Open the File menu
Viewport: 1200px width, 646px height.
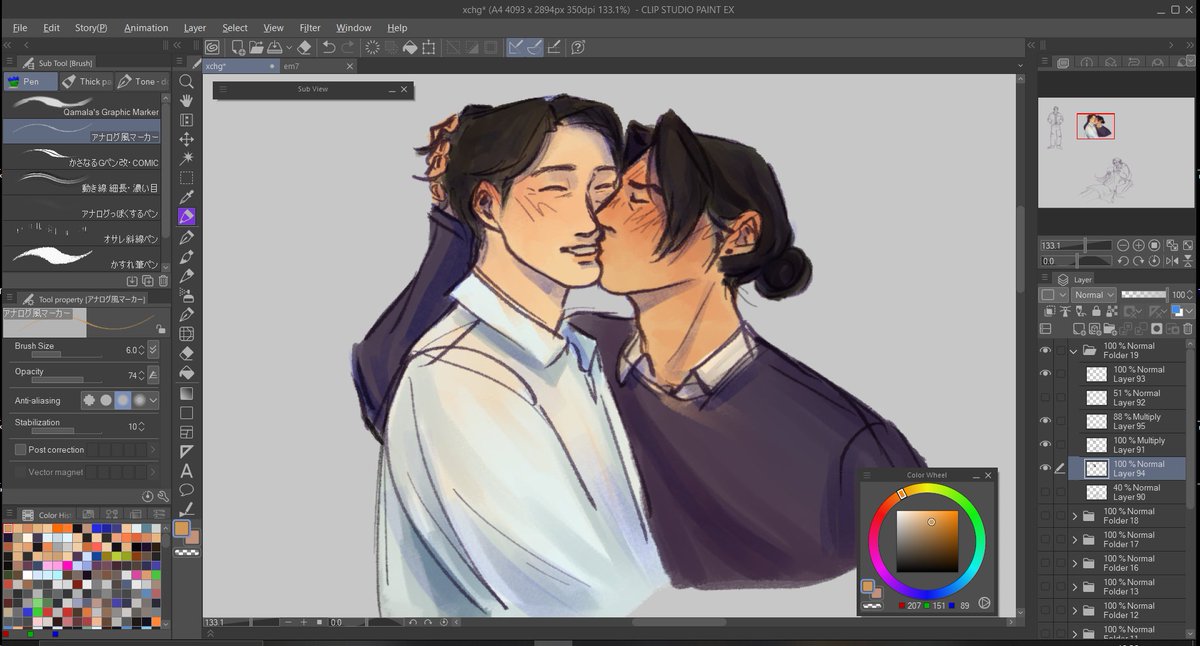tap(20, 28)
